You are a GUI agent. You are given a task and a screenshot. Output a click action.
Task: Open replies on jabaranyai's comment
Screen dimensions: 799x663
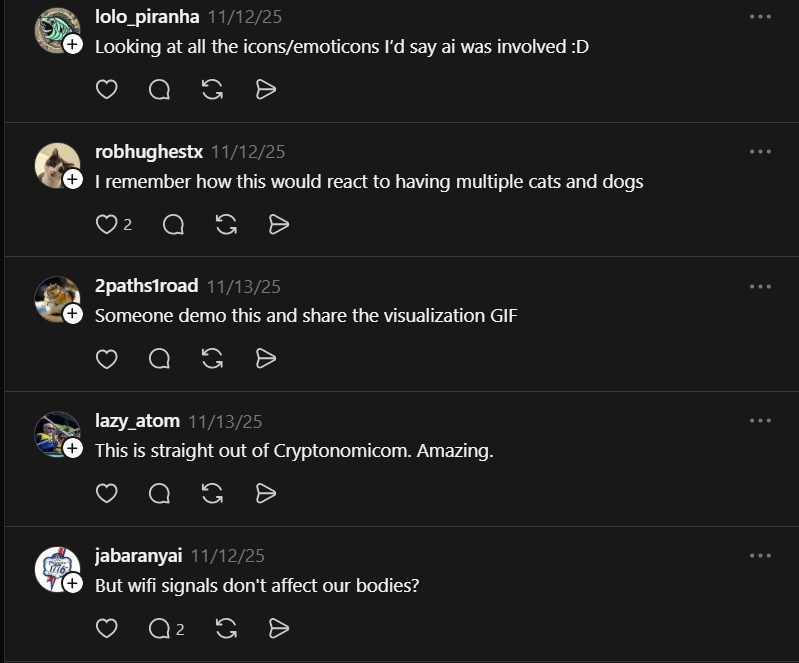[x=164, y=628]
